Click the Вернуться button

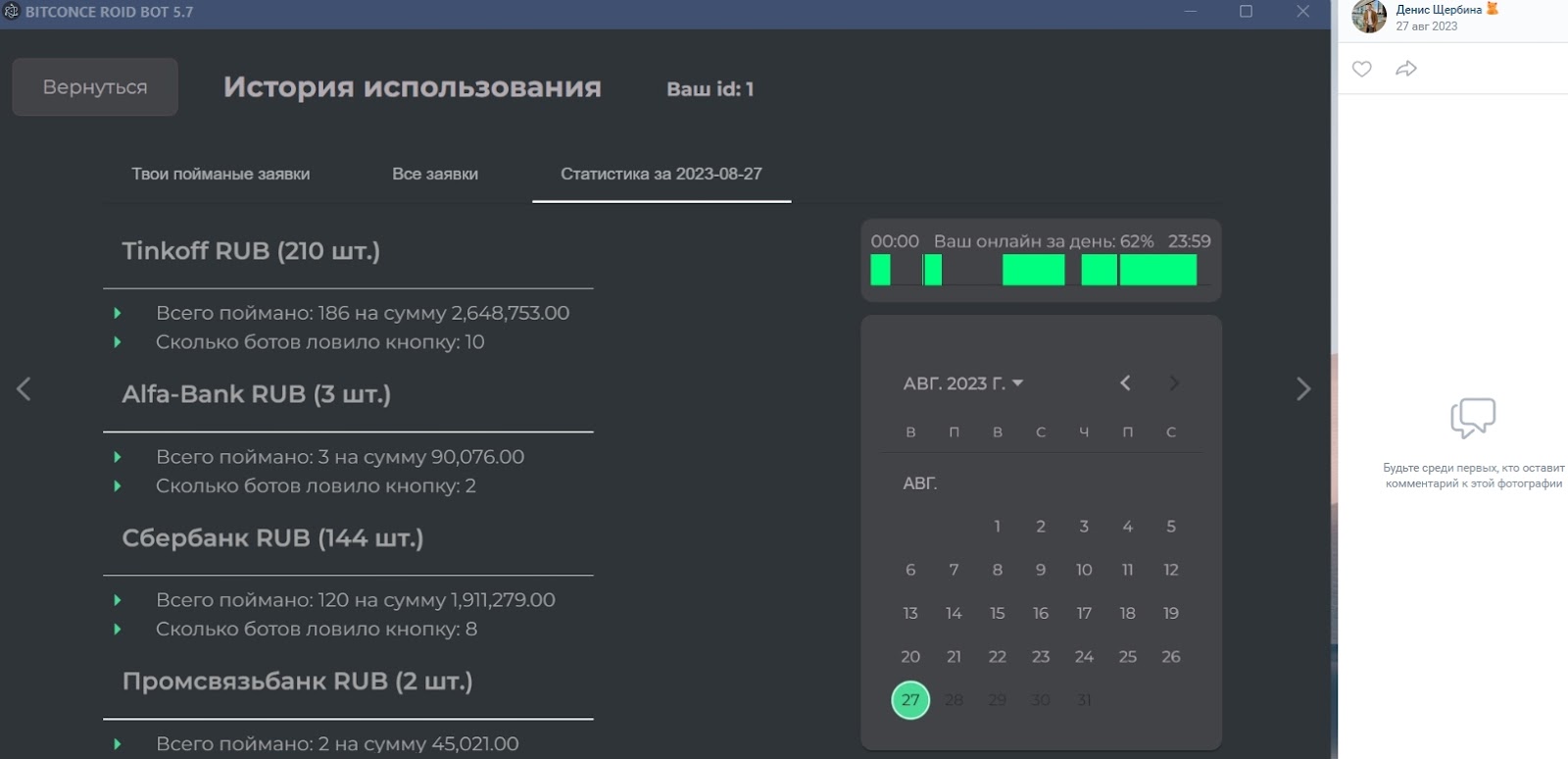95,86
